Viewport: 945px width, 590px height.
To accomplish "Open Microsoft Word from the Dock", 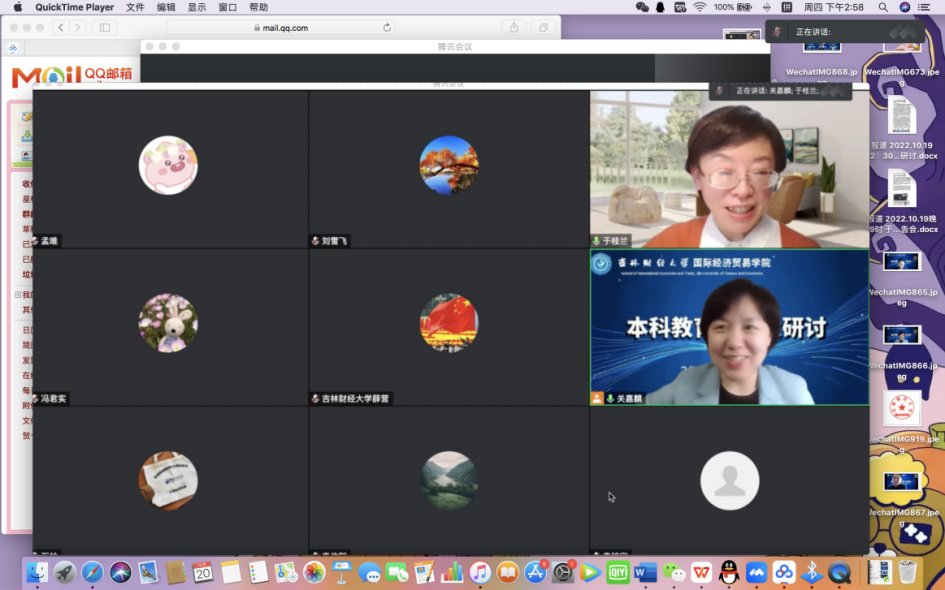I will (645, 572).
